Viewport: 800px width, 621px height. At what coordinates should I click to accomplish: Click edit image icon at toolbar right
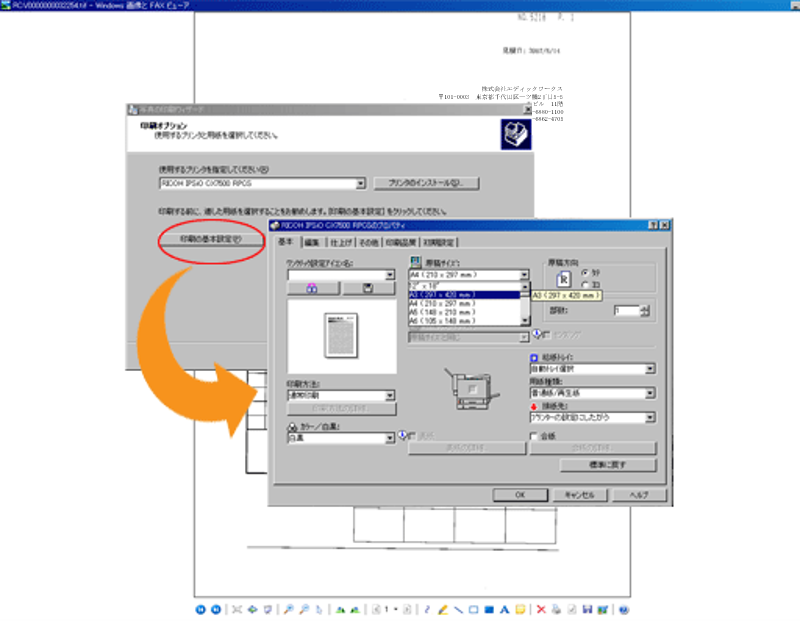(603, 609)
